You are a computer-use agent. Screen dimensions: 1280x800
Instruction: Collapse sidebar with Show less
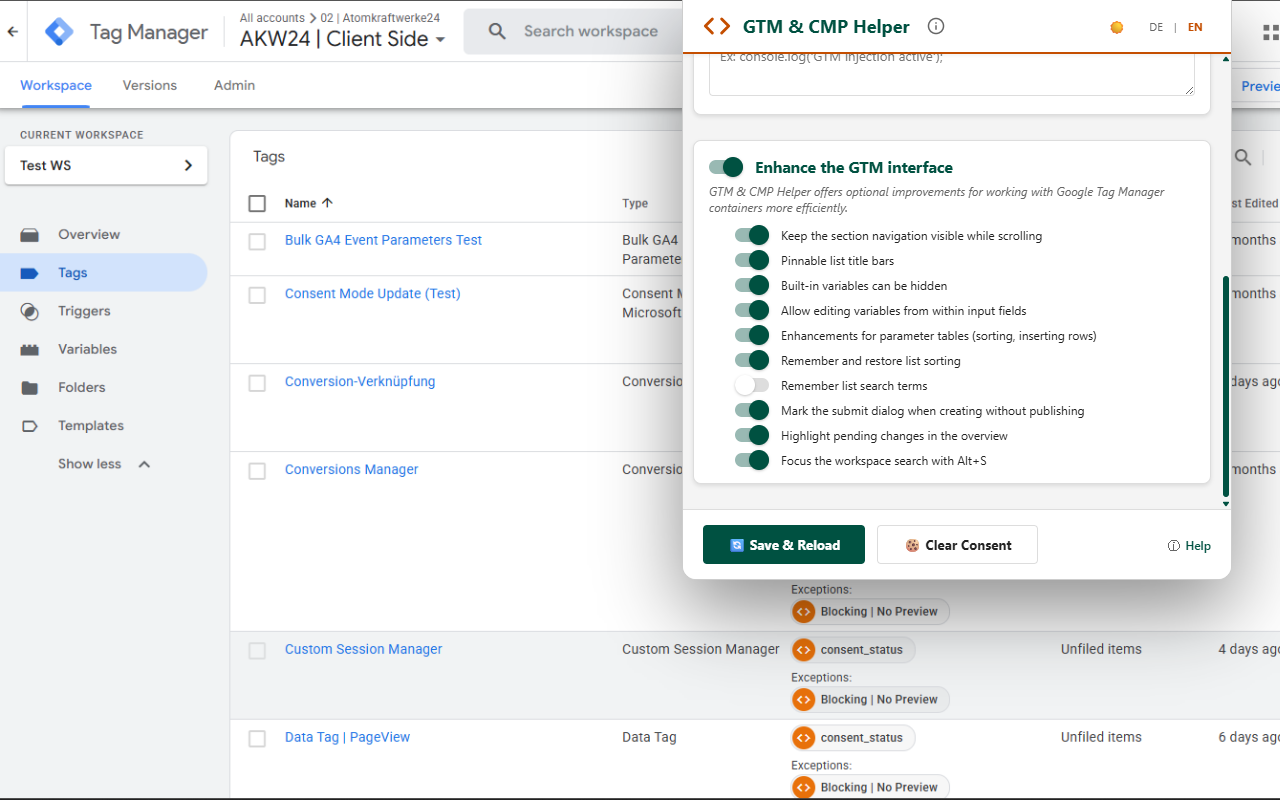point(104,464)
